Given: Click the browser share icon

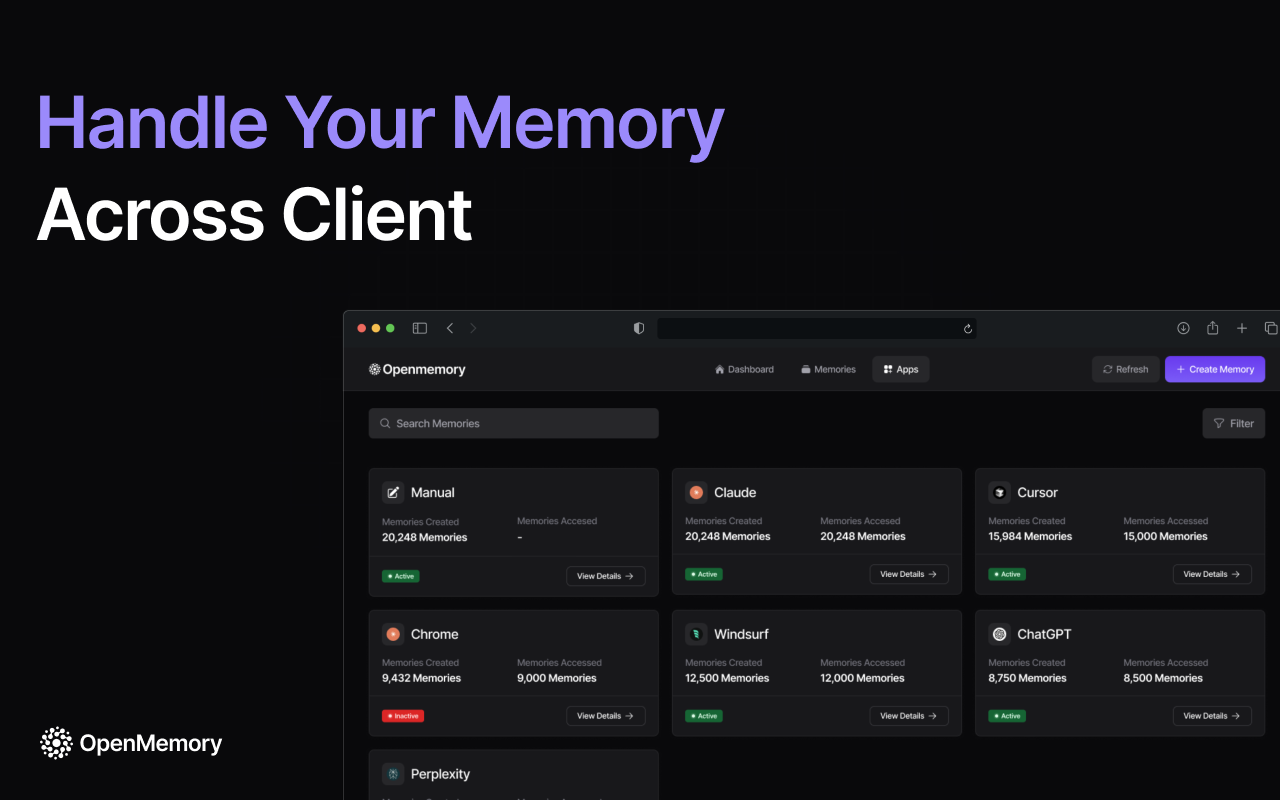Looking at the screenshot, I should (x=1212, y=328).
